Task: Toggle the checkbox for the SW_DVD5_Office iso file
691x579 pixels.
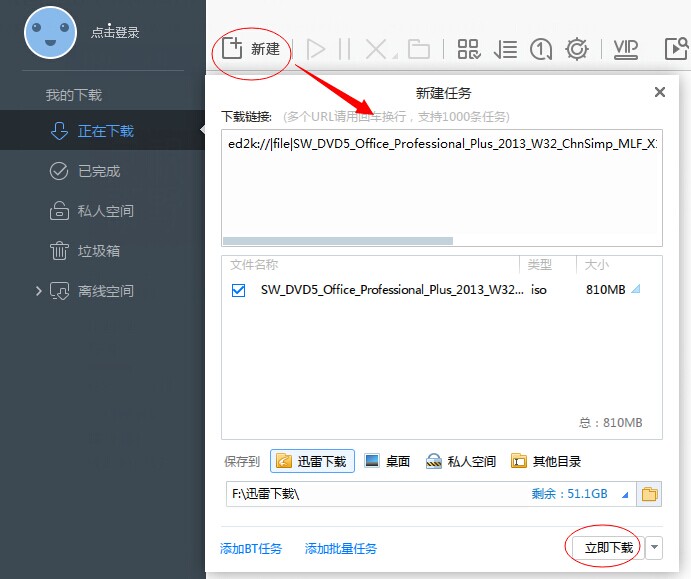Action: pyautogui.click(x=238, y=290)
